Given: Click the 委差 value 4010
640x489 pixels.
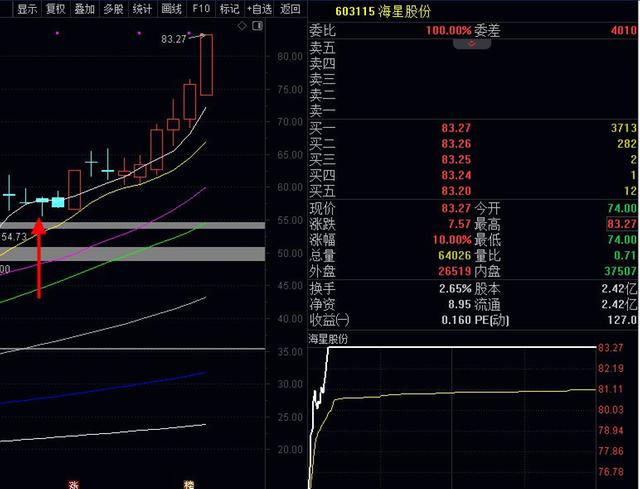Looking at the screenshot, I should (x=624, y=30).
